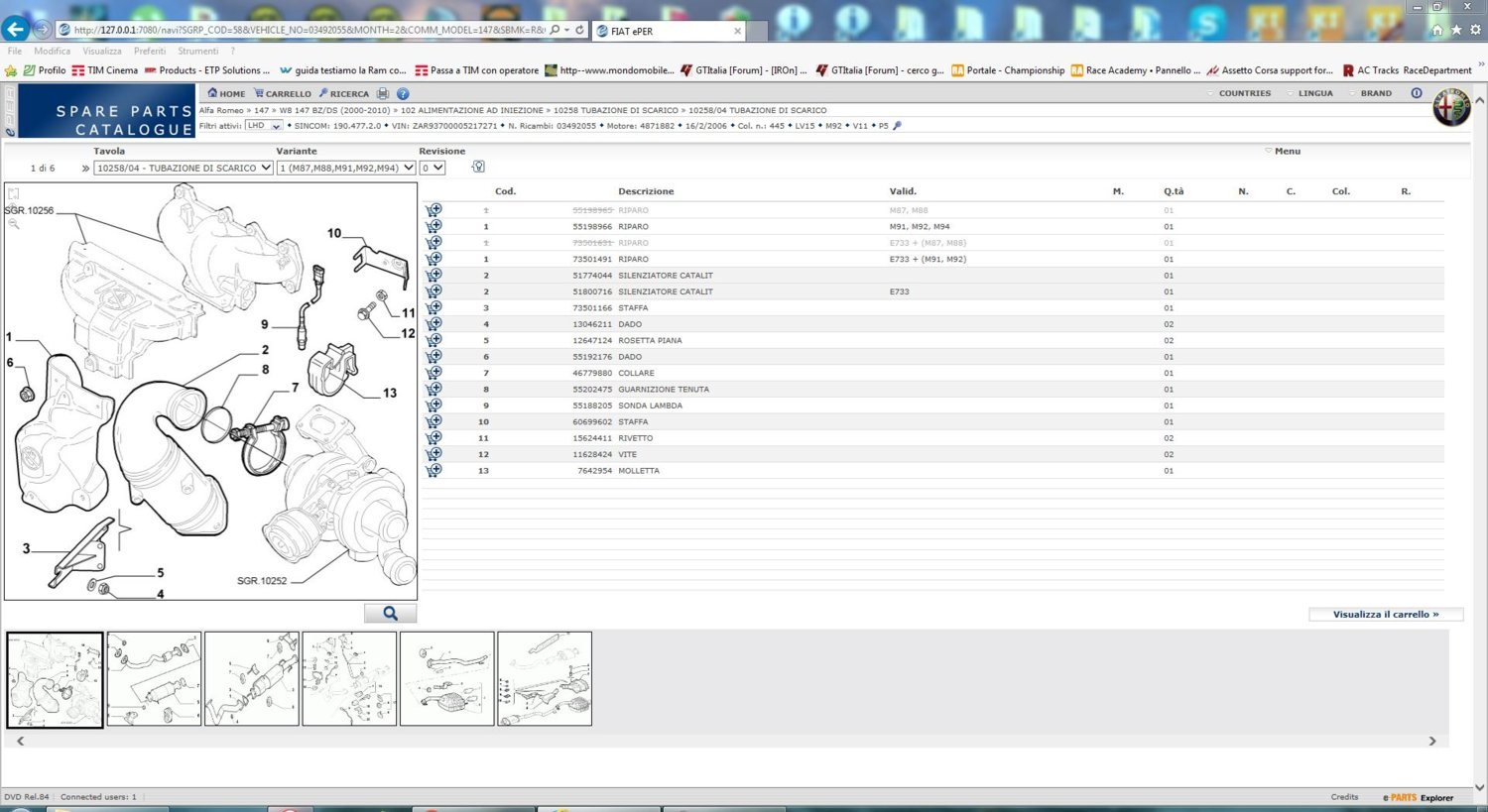Click the key icon after VIN filters
Image resolution: width=1488 pixels, height=812 pixels.
pos(897,126)
